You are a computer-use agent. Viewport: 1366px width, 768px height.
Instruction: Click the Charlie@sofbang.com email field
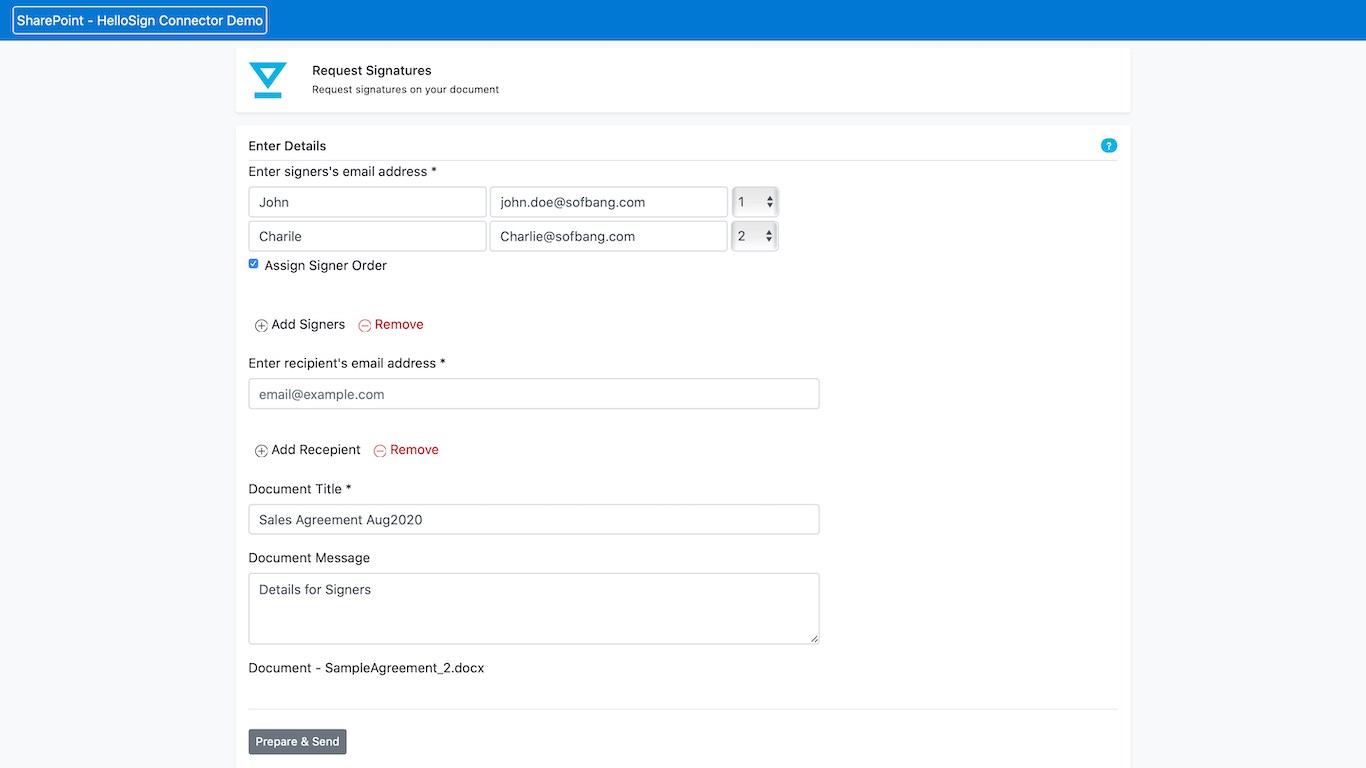(x=608, y=236)
